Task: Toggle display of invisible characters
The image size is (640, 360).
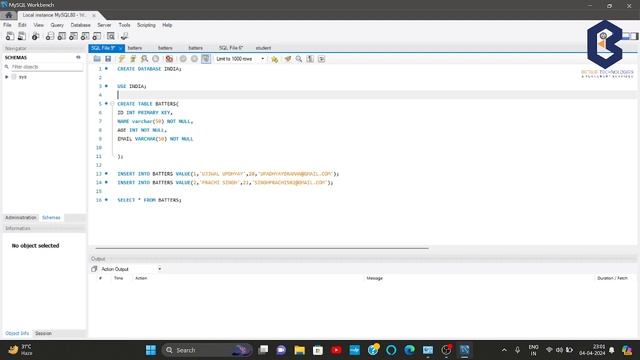Action: point(310,59)
